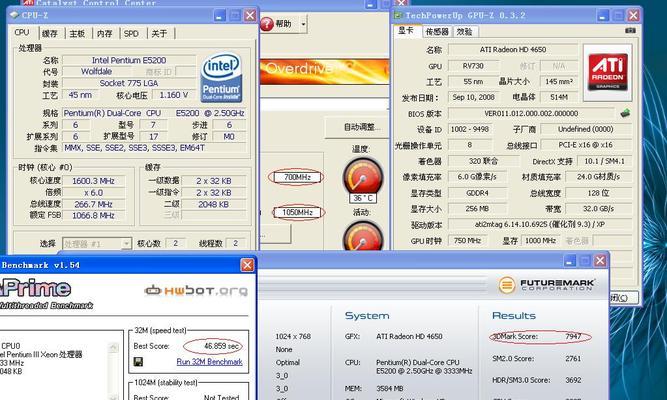Click the 1000 MHz memory clock in GPU-Z
The height and width of the screenshot is (400, 667).
(x=540, y=241)
